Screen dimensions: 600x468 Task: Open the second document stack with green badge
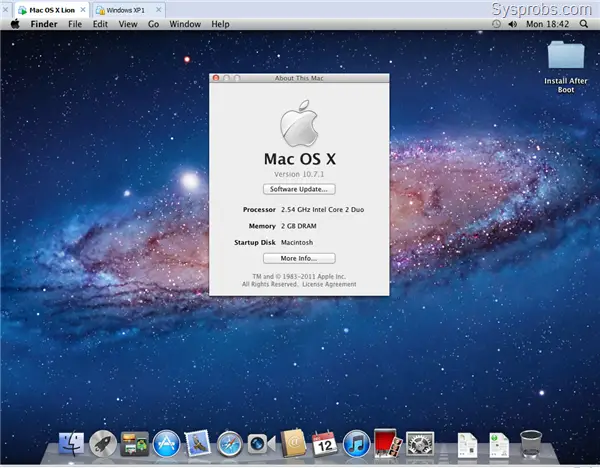click(499, 445)
